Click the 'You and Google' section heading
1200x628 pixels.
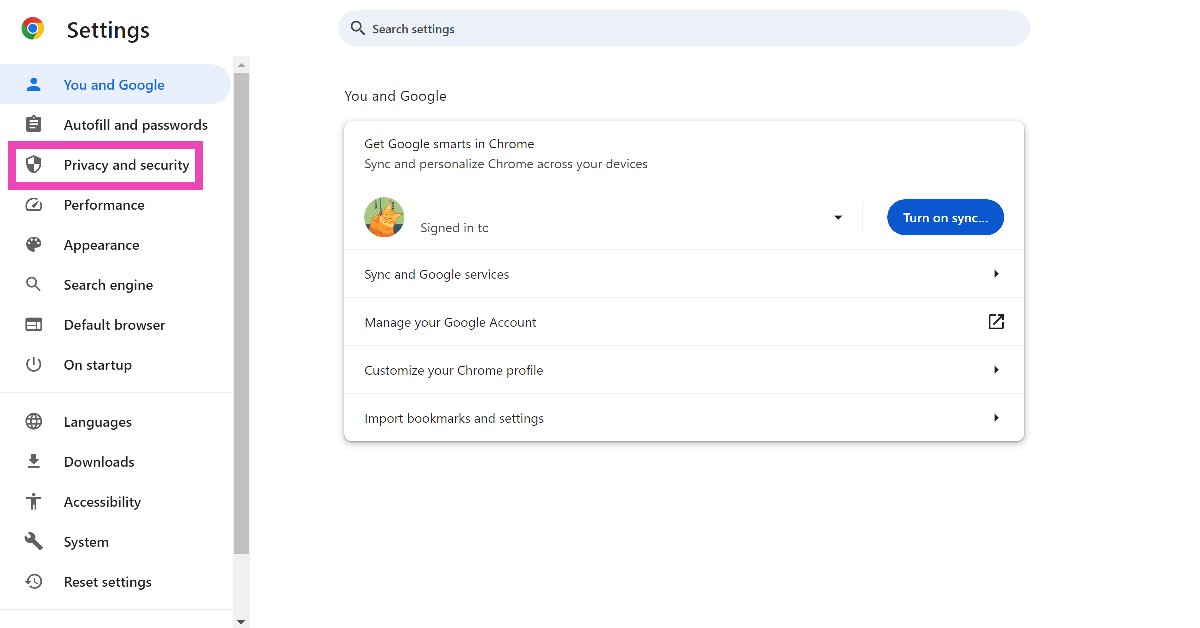pyautogui.click(x=395, y=96)
